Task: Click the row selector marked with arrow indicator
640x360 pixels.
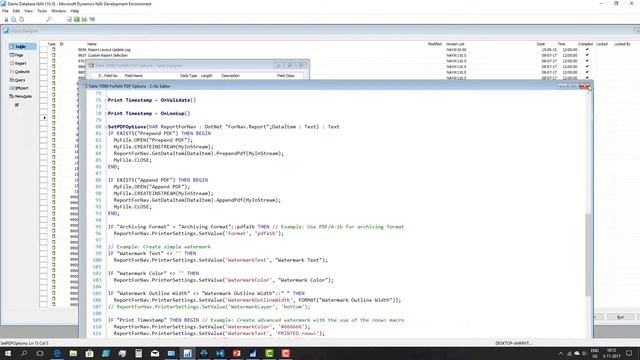Action: coord(44,118)
